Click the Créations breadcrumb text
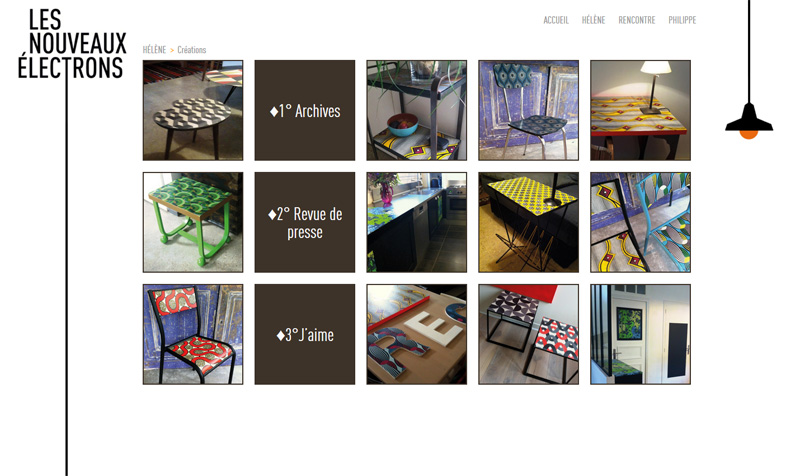800x476 pixels. 191,49
